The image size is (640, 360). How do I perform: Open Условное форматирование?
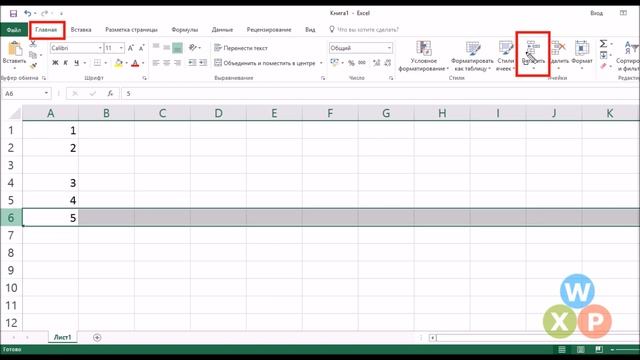(424, 56)
